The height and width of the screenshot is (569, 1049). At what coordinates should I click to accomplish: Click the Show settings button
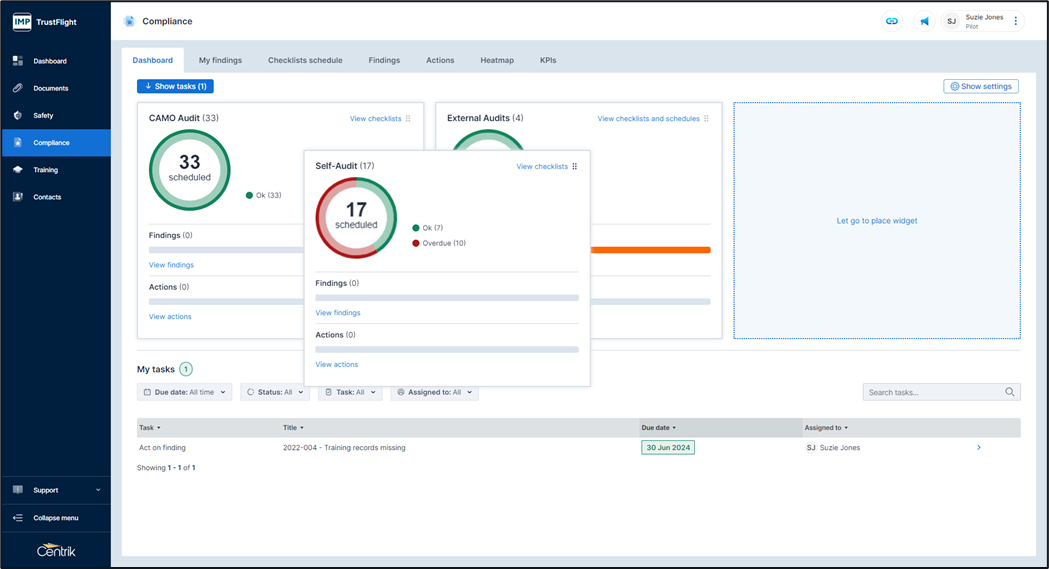pyautogui.click(x=980, y=86)
